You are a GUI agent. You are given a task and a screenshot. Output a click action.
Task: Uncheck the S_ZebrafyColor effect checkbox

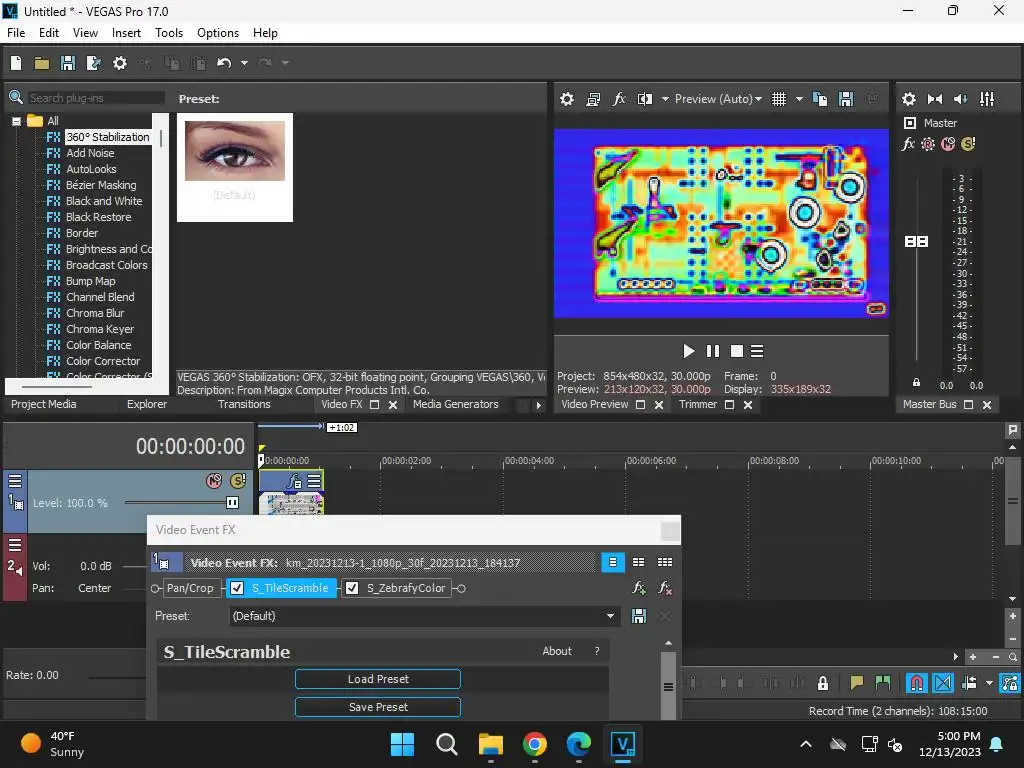click(x=352, y=588)
